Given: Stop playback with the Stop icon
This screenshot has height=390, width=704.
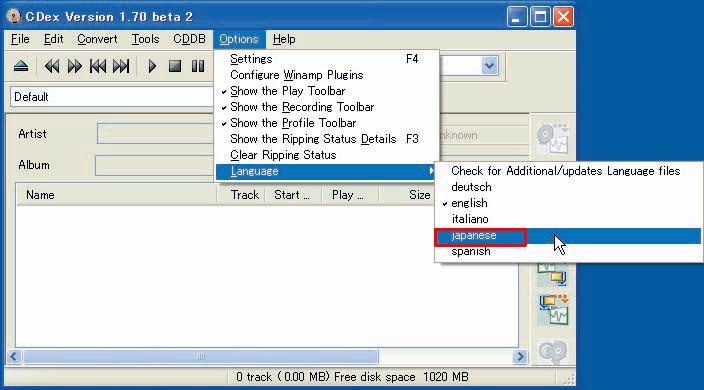Looking at the screenshot, I should tap(175, 66).
